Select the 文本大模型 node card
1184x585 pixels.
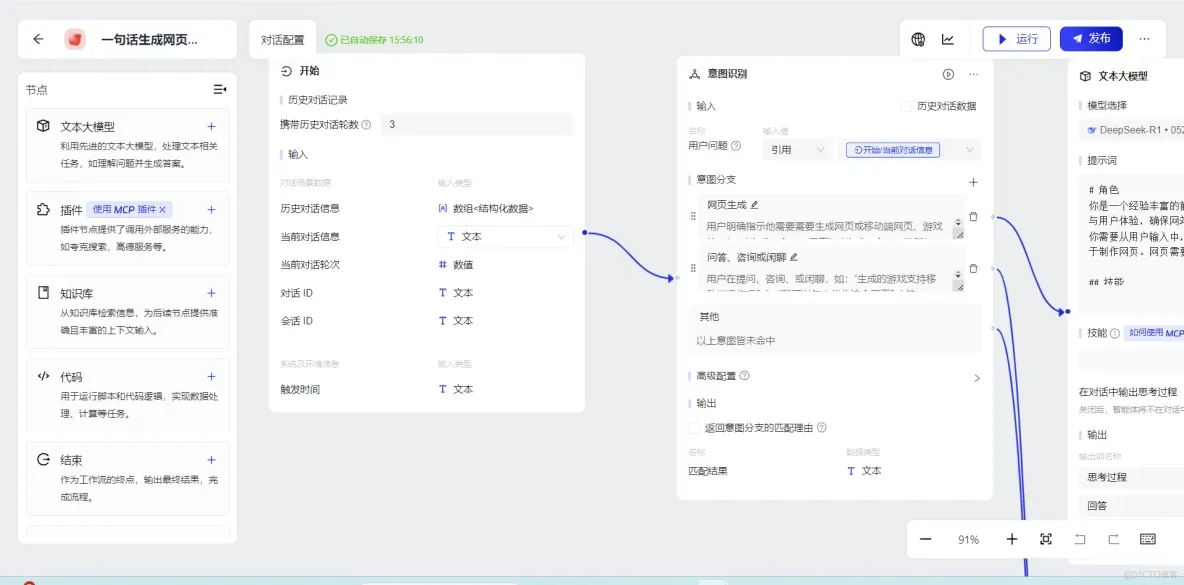click(x=128, y=144)
